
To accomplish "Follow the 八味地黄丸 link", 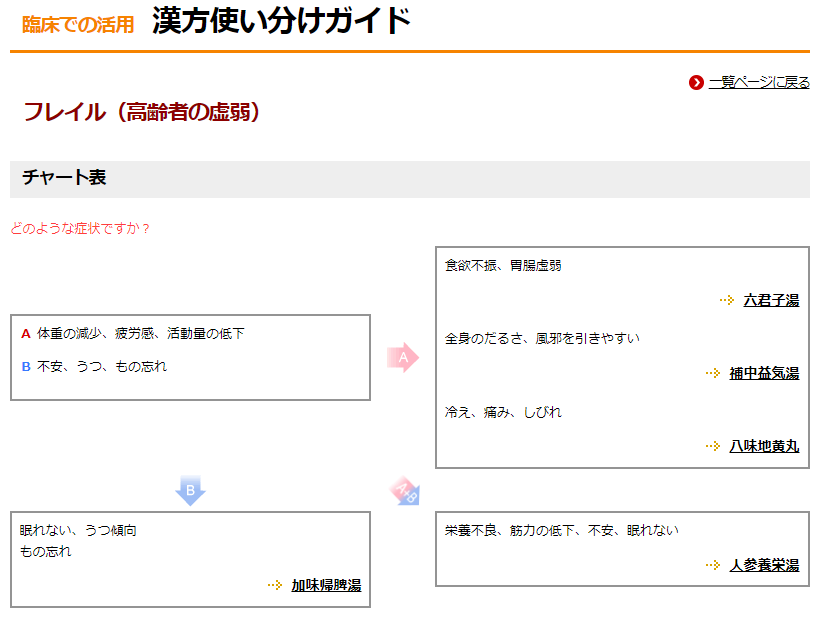I will coord(764,446).
